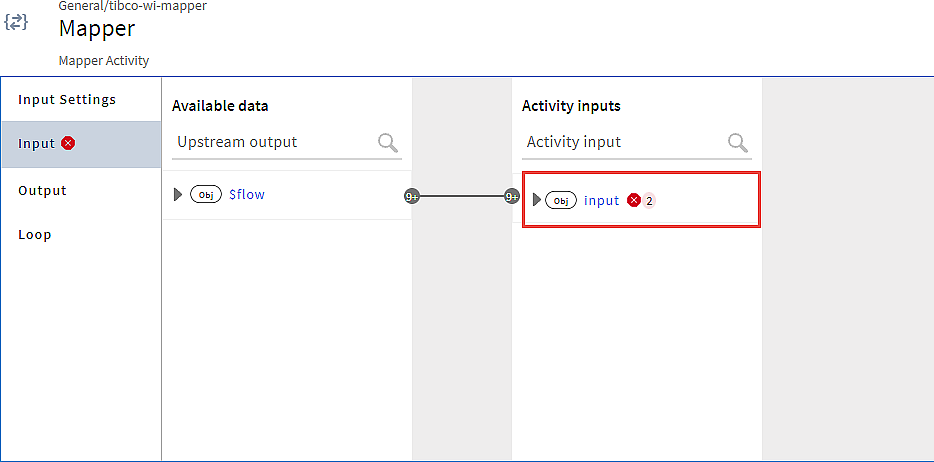Click the red error icon beside Input tab
Image resolution: width=934 pixels, height=462 pixels.
coord(69,143)
